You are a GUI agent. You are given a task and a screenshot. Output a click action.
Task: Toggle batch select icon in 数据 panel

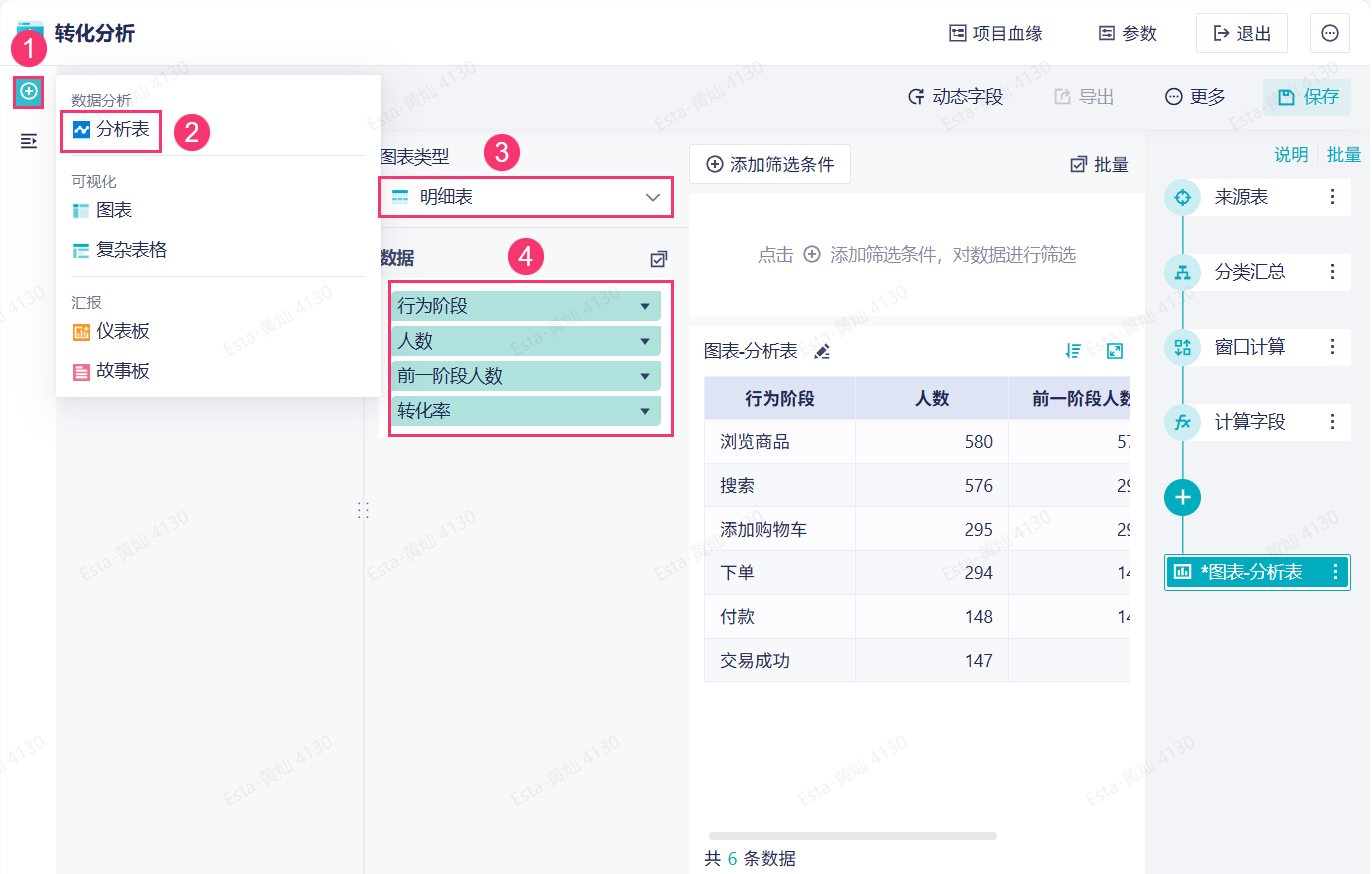point(658,259)
